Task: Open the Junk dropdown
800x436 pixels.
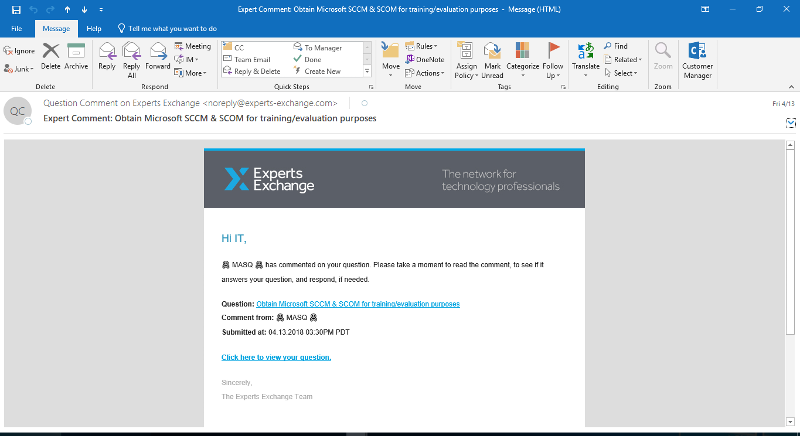Action: point(19,69)
